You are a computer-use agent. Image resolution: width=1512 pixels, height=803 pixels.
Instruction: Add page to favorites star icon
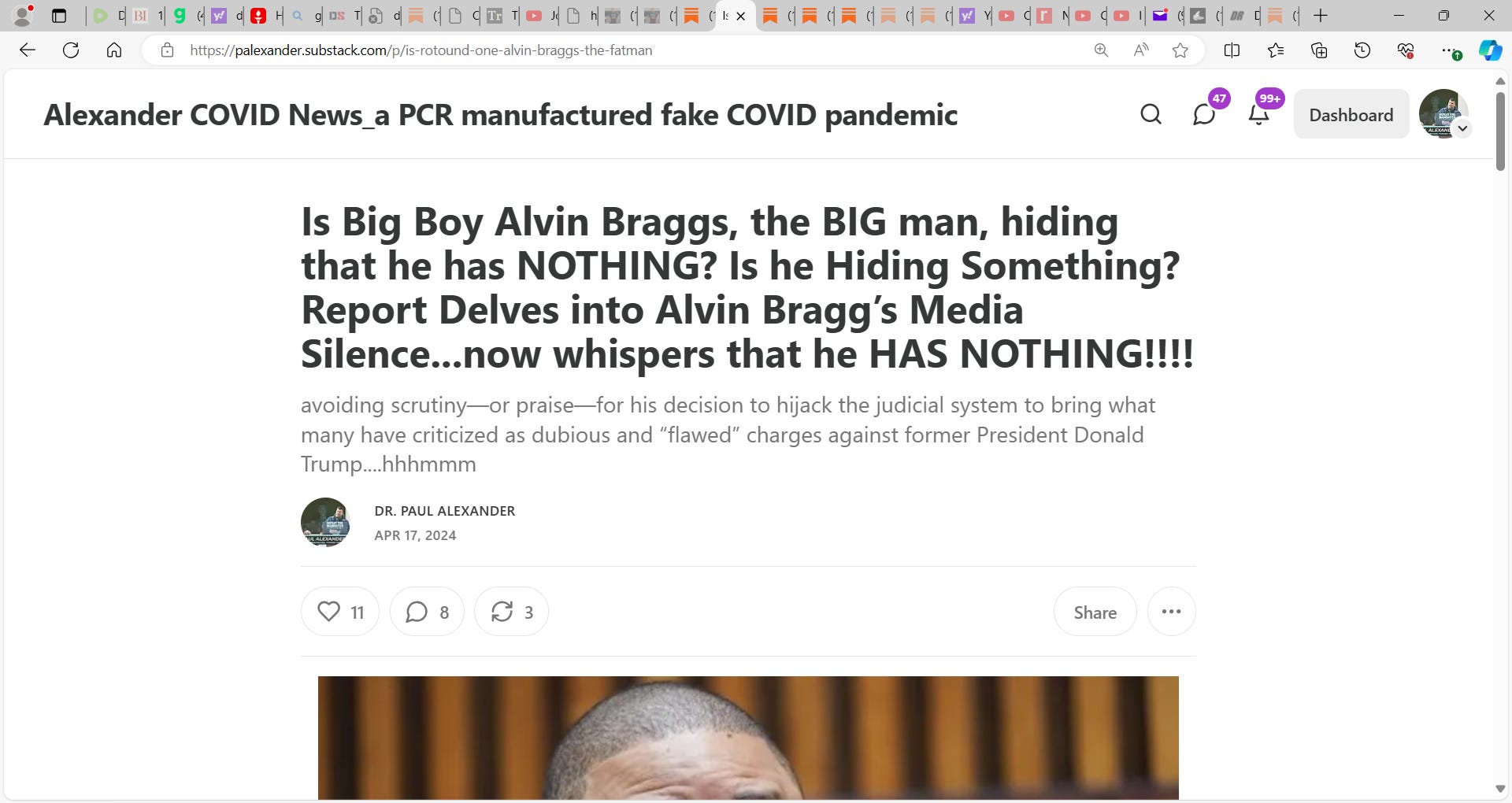click(x=1180, y=50)
